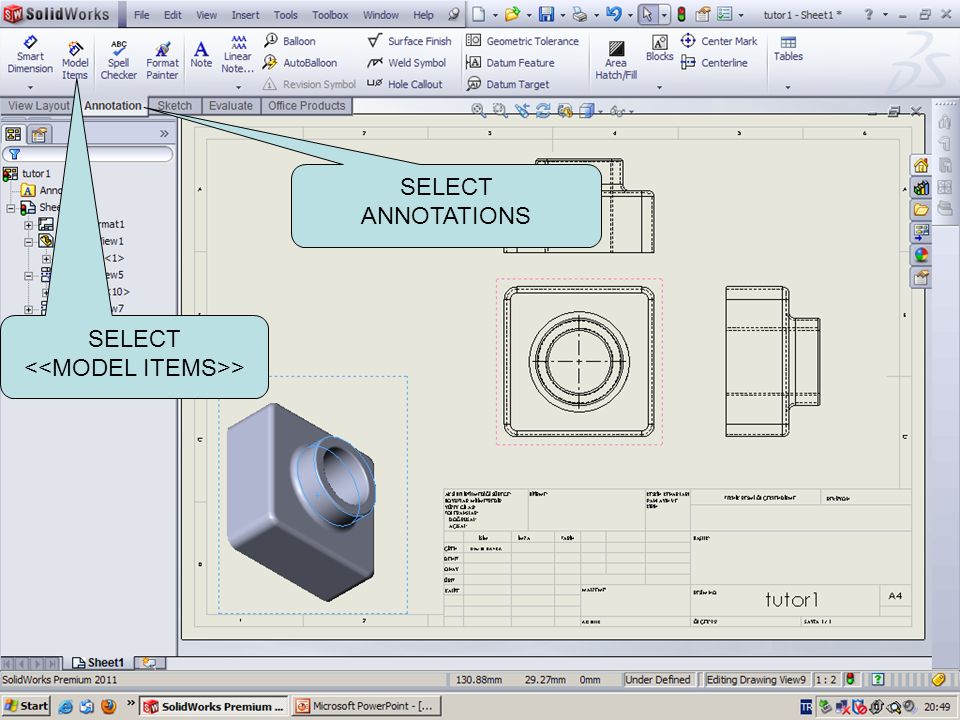This screenshot has width=960, height=720.
Task: Click the New document icon
Action: (478, 14)
